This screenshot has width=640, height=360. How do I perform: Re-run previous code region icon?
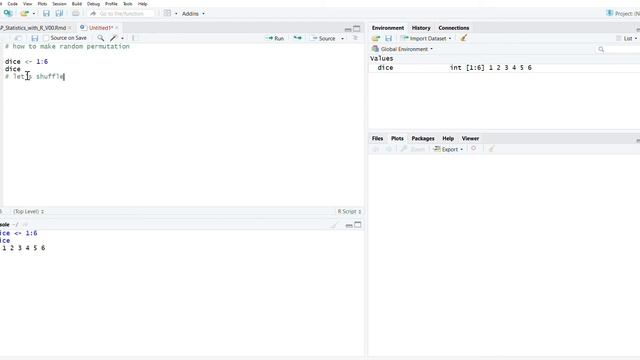point(298,38)
